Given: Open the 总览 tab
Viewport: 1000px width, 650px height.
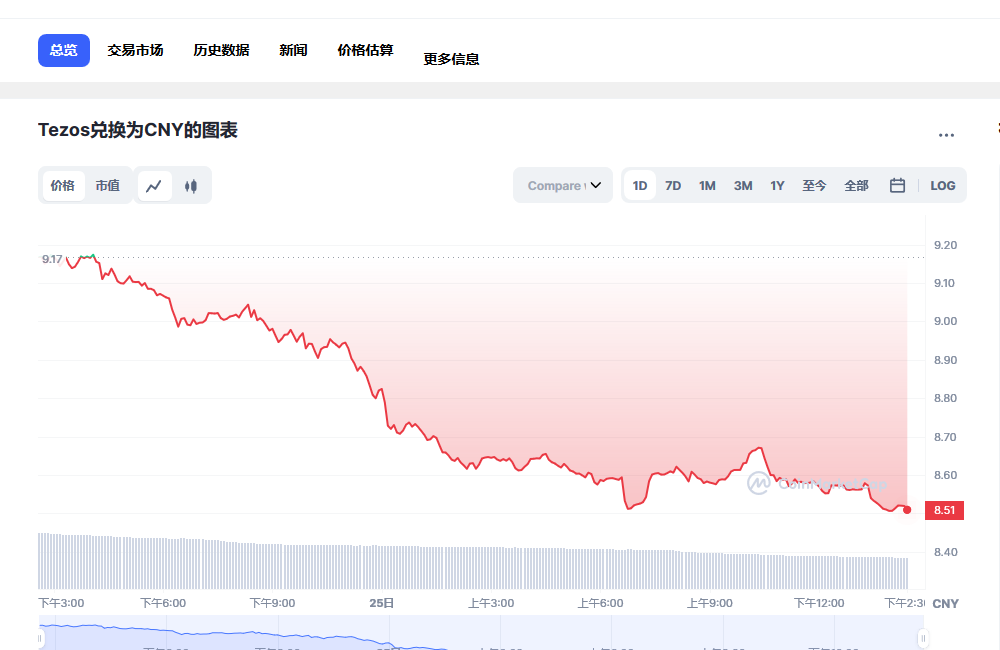Looking at the screenshot, I should pyautogui.click(x=64, y=50).
